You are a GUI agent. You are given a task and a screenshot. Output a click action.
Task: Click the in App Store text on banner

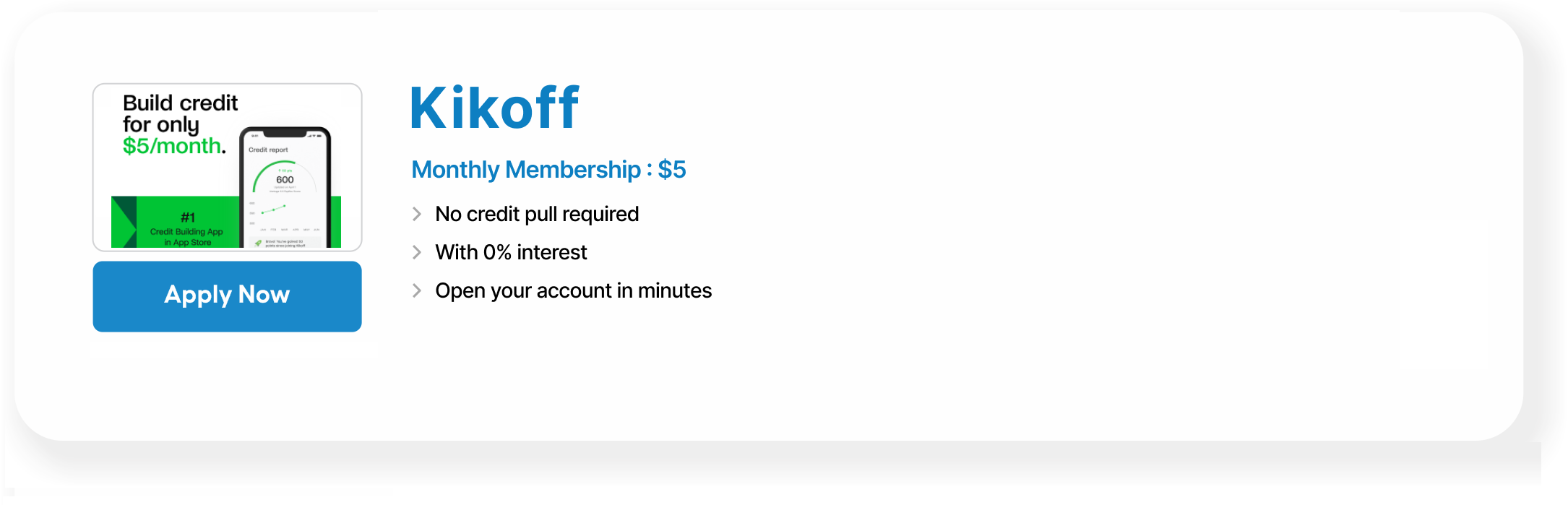pyautogui.click(x=187, y=243)
